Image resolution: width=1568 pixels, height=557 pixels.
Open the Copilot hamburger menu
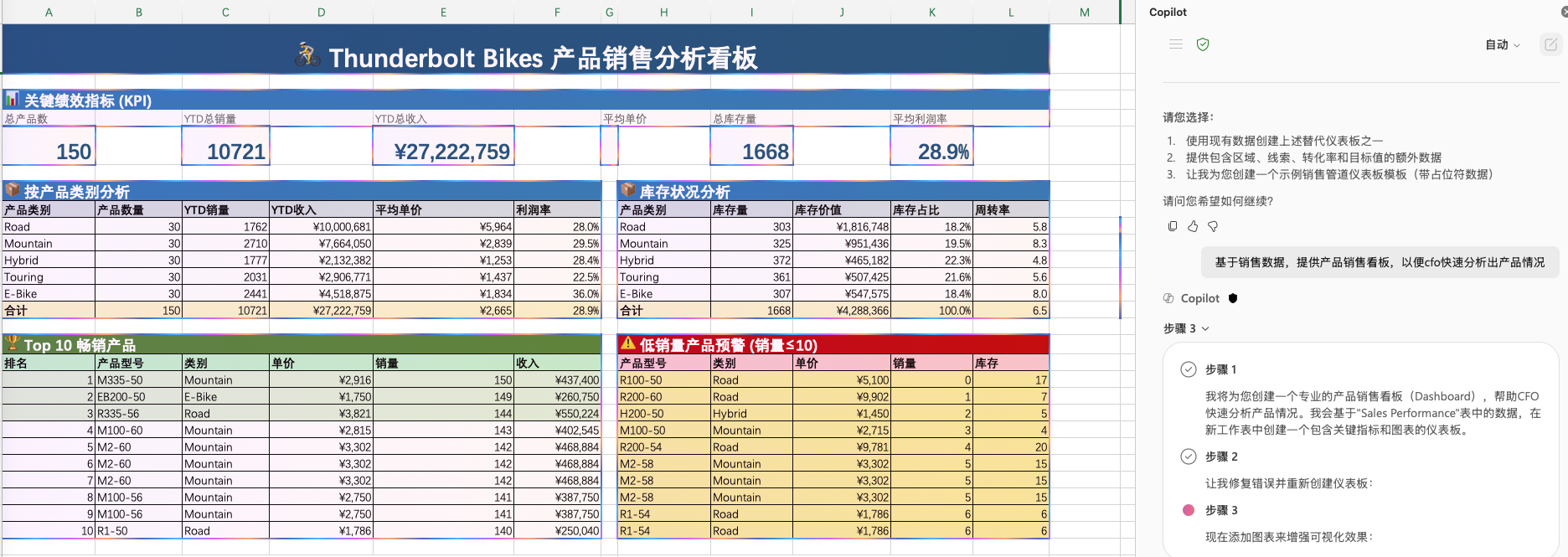tap(1176, 44)
